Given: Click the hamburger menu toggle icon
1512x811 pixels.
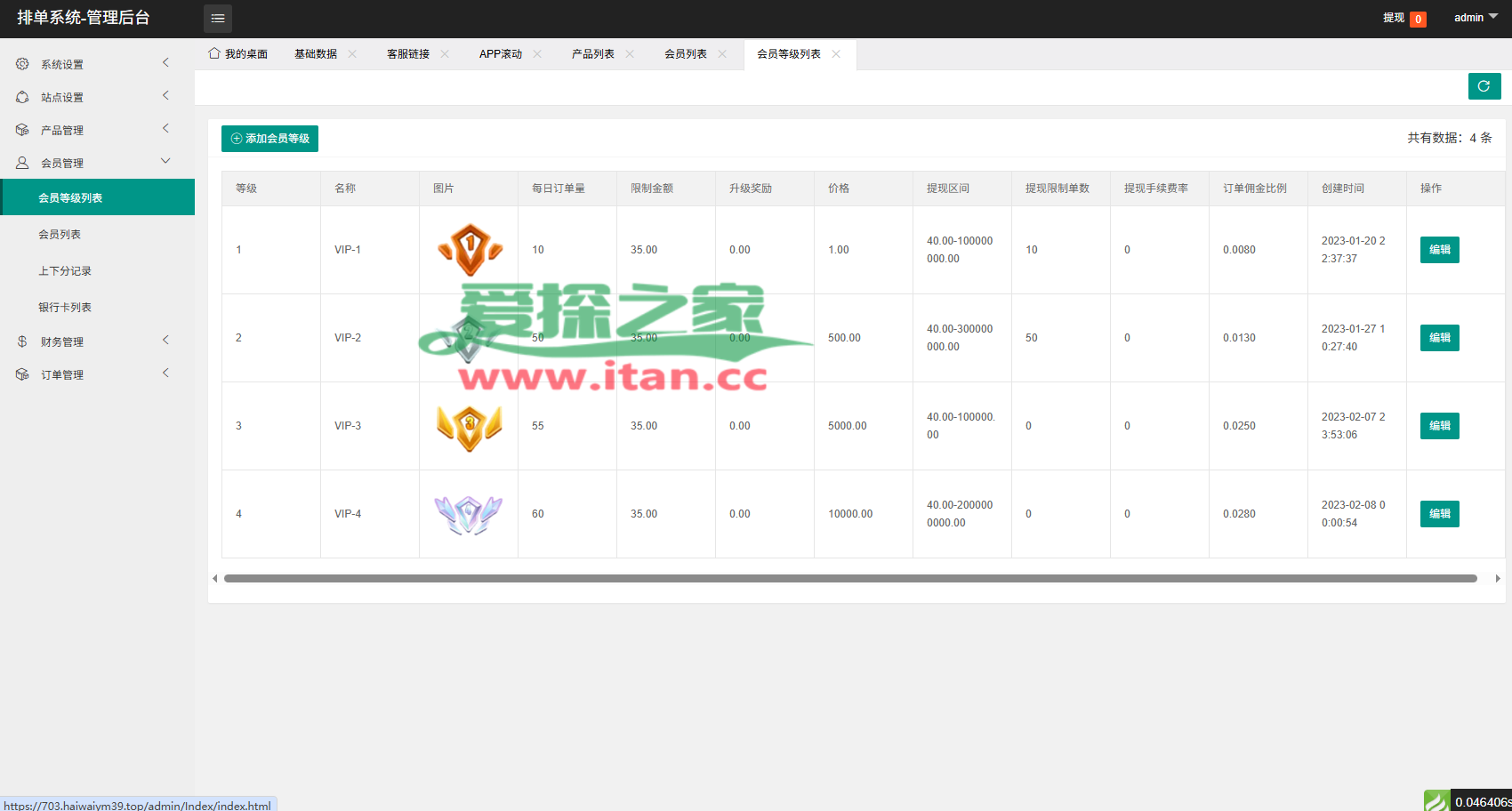Looking at the screenshot, I should click(218, 19).
